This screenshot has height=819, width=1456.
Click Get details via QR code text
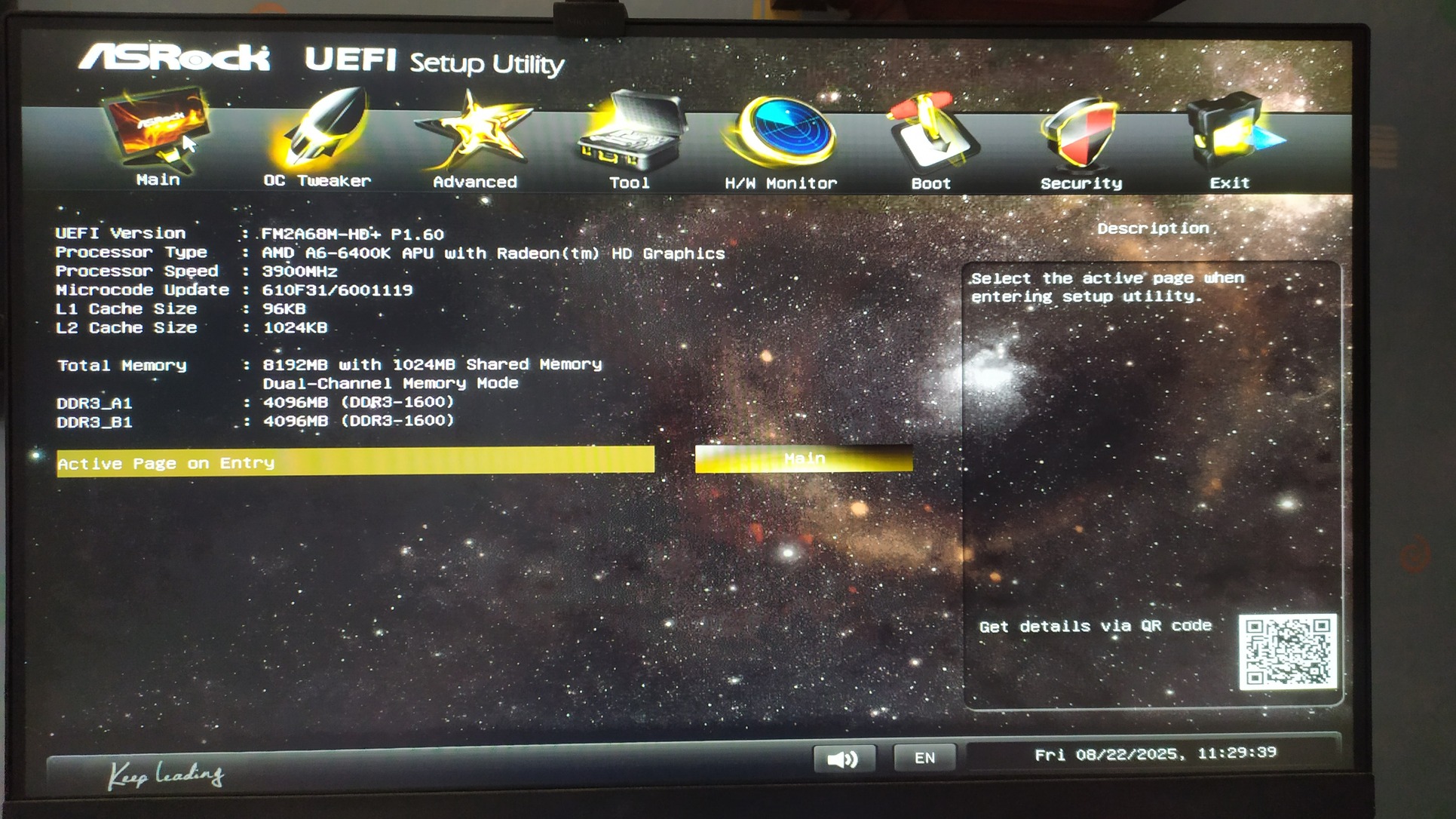pyautogui.click(x=1095, y=626)
